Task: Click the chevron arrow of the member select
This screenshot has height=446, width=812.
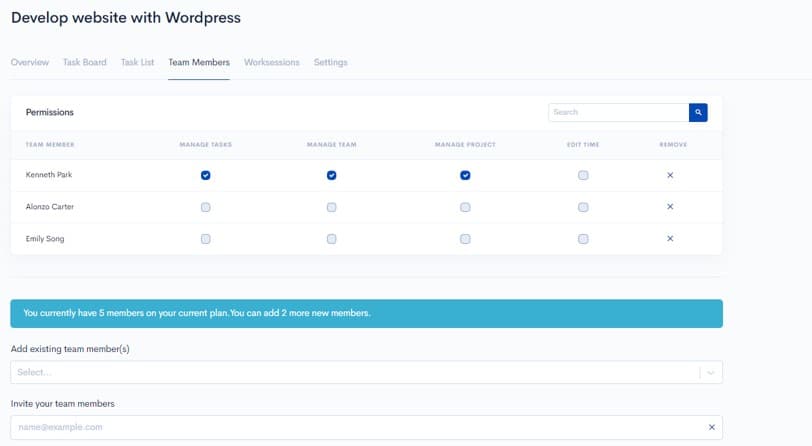Action: pyautogui.click(x=711, y=372)
